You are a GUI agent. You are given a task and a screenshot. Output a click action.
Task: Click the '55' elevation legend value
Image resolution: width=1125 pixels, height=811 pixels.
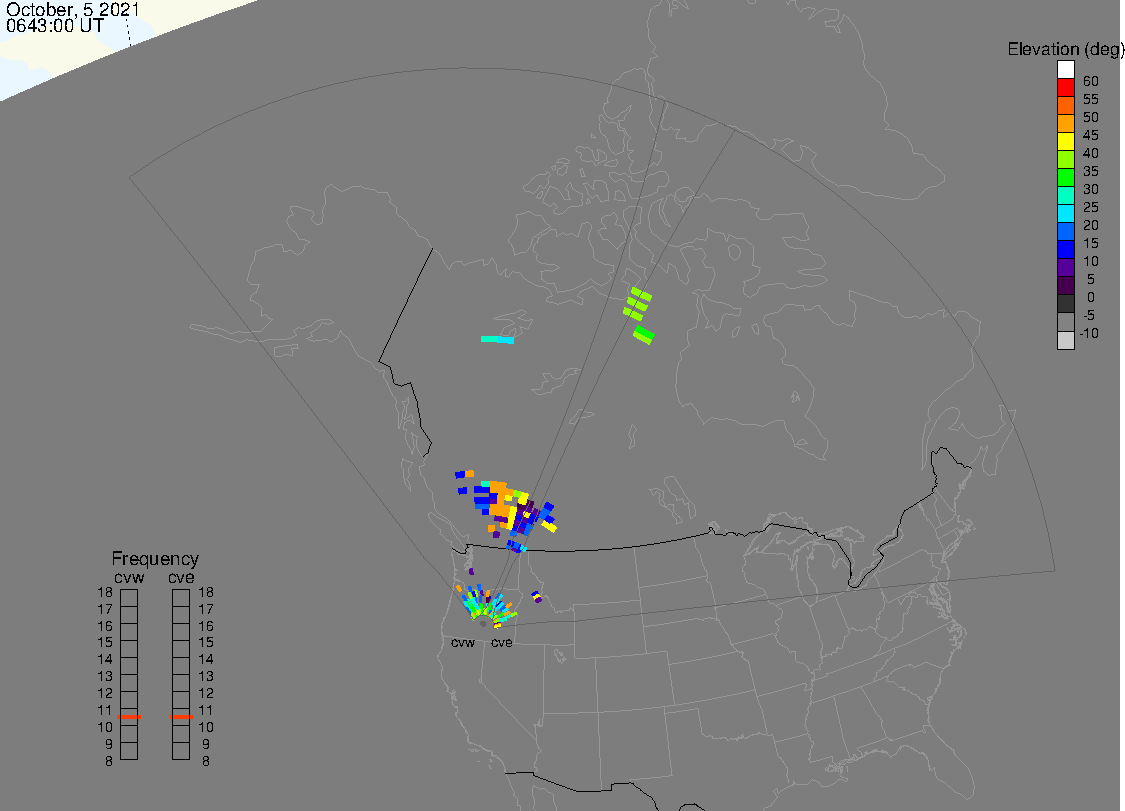pyautogui.click(x=1091, y=99)
